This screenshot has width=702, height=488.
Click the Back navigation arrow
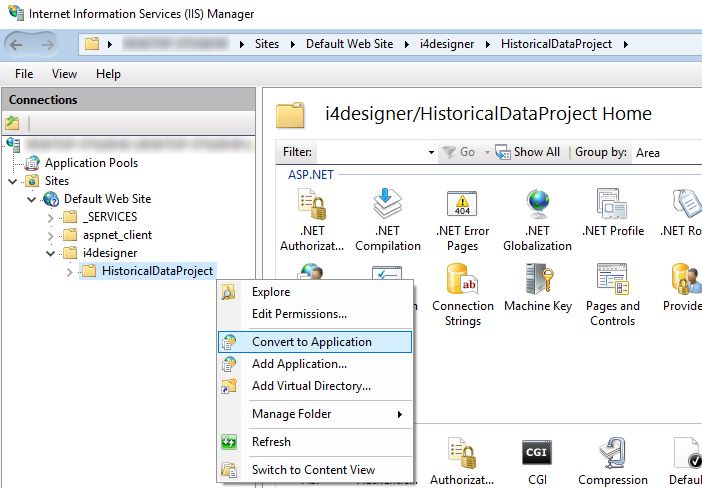[16, 45]
